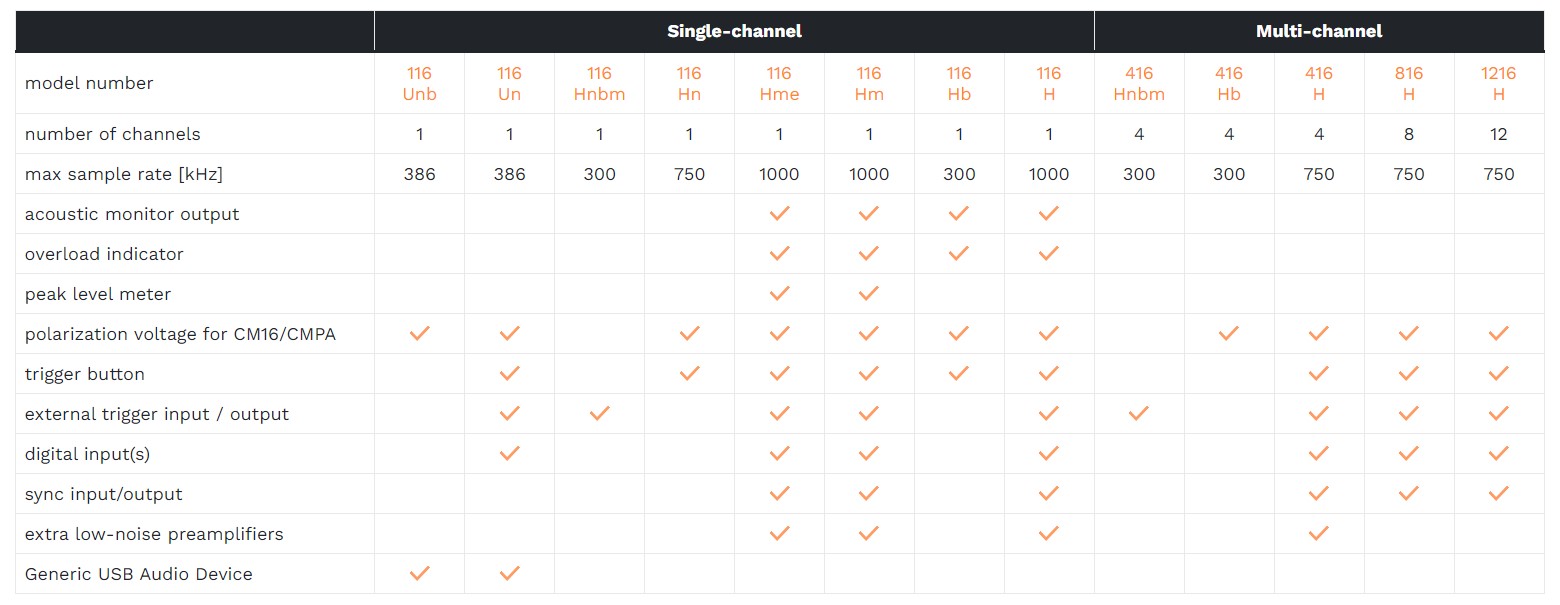This screenshot has height=605, width=1560.
Task: Click the Single-channel column header
Action: point(734,31)
